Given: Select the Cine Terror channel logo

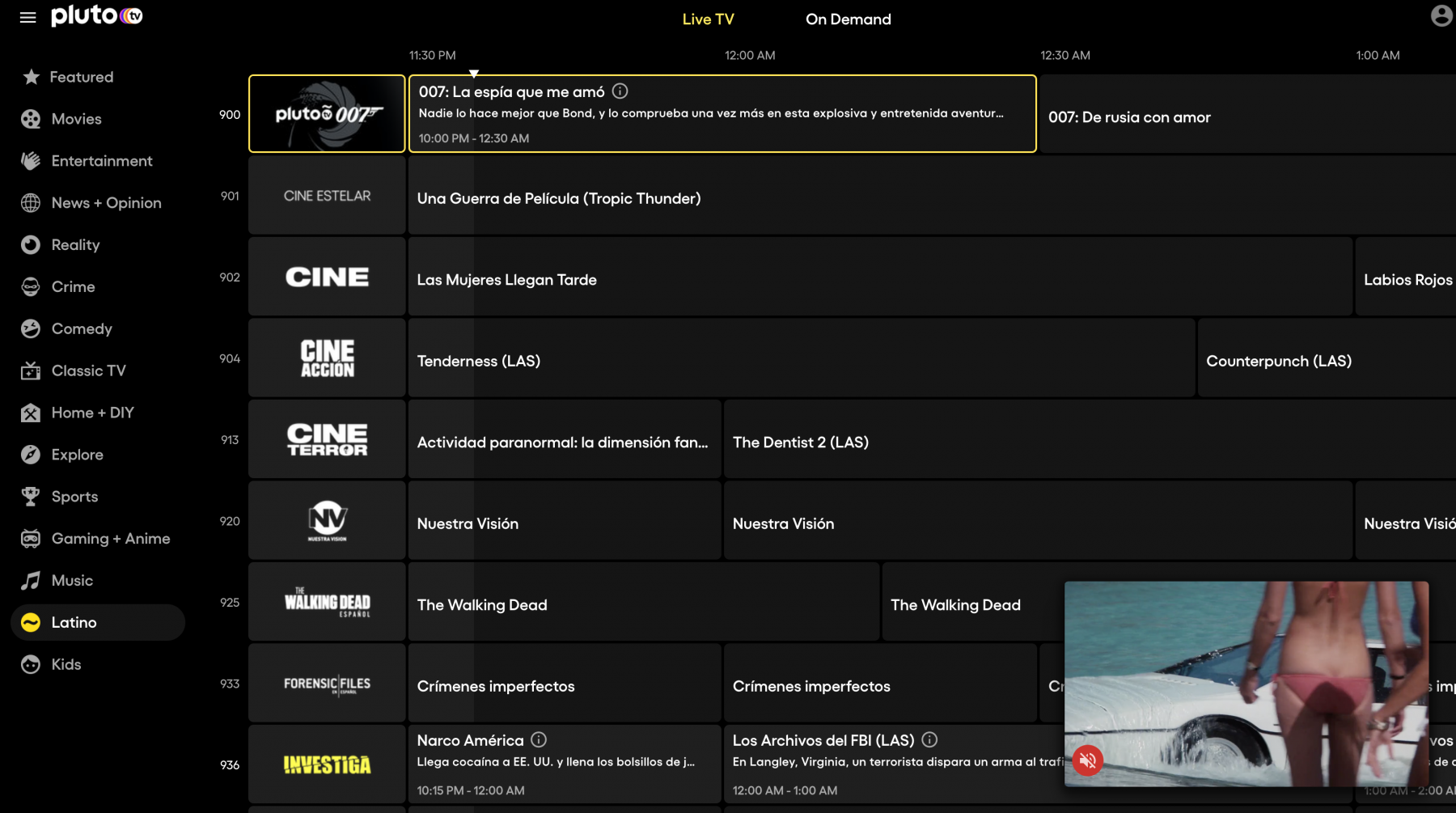Looking at the screenshot, I should pyautogui.click(x=327, y=439).
